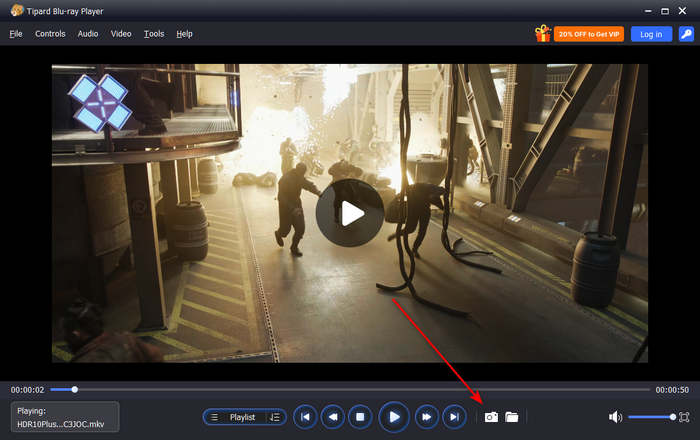This screenshot has height=440, width=700.
Task: Skip to next track
Action: click(x=454, y=417)
